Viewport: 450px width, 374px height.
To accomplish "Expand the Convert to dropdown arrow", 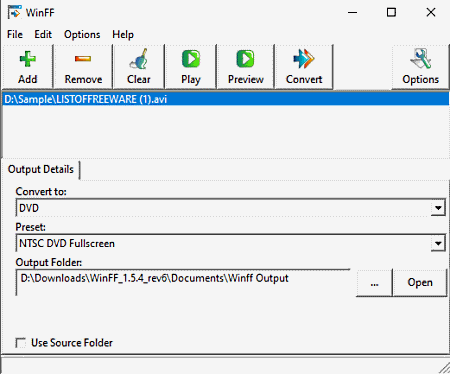I will coord(438,208).
